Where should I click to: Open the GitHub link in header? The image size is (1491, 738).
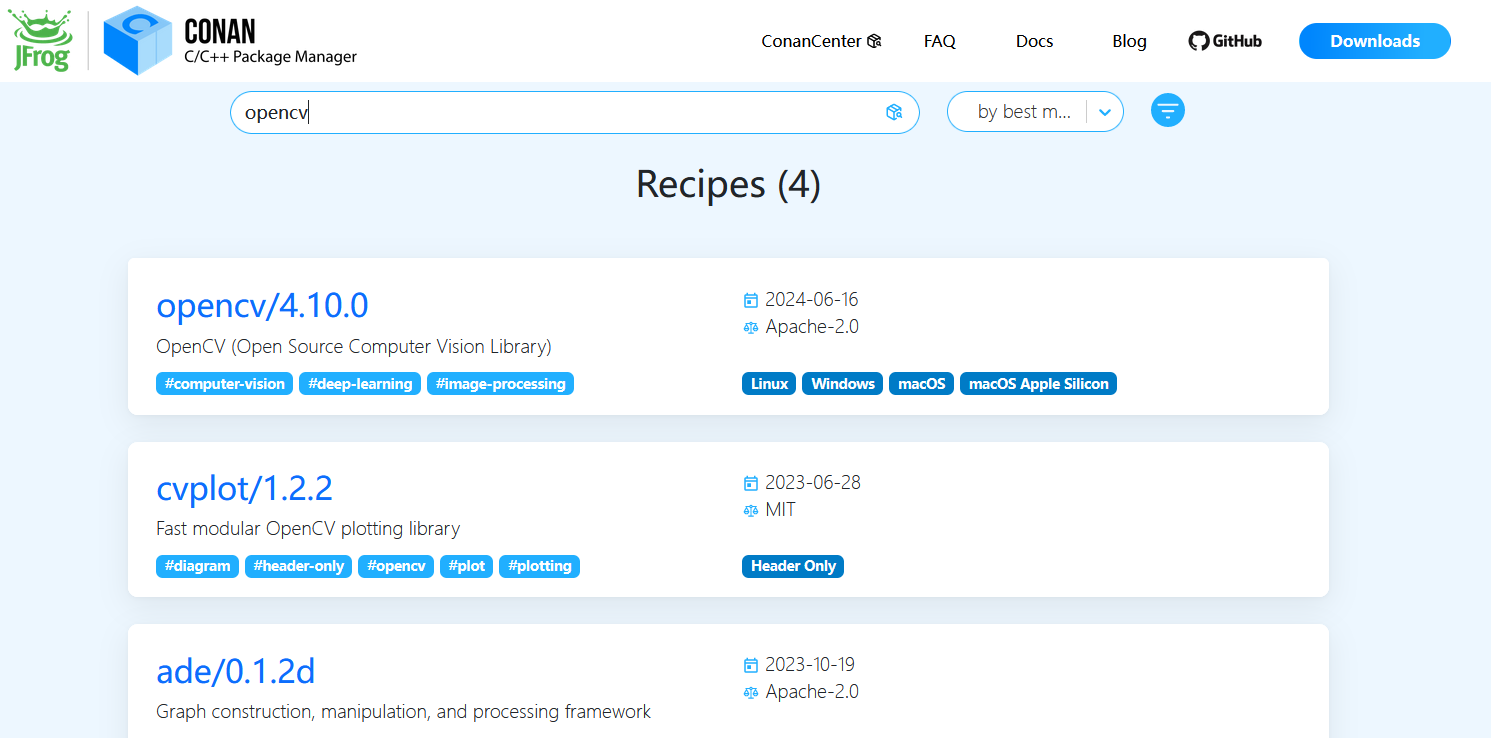click(1225, 41)
